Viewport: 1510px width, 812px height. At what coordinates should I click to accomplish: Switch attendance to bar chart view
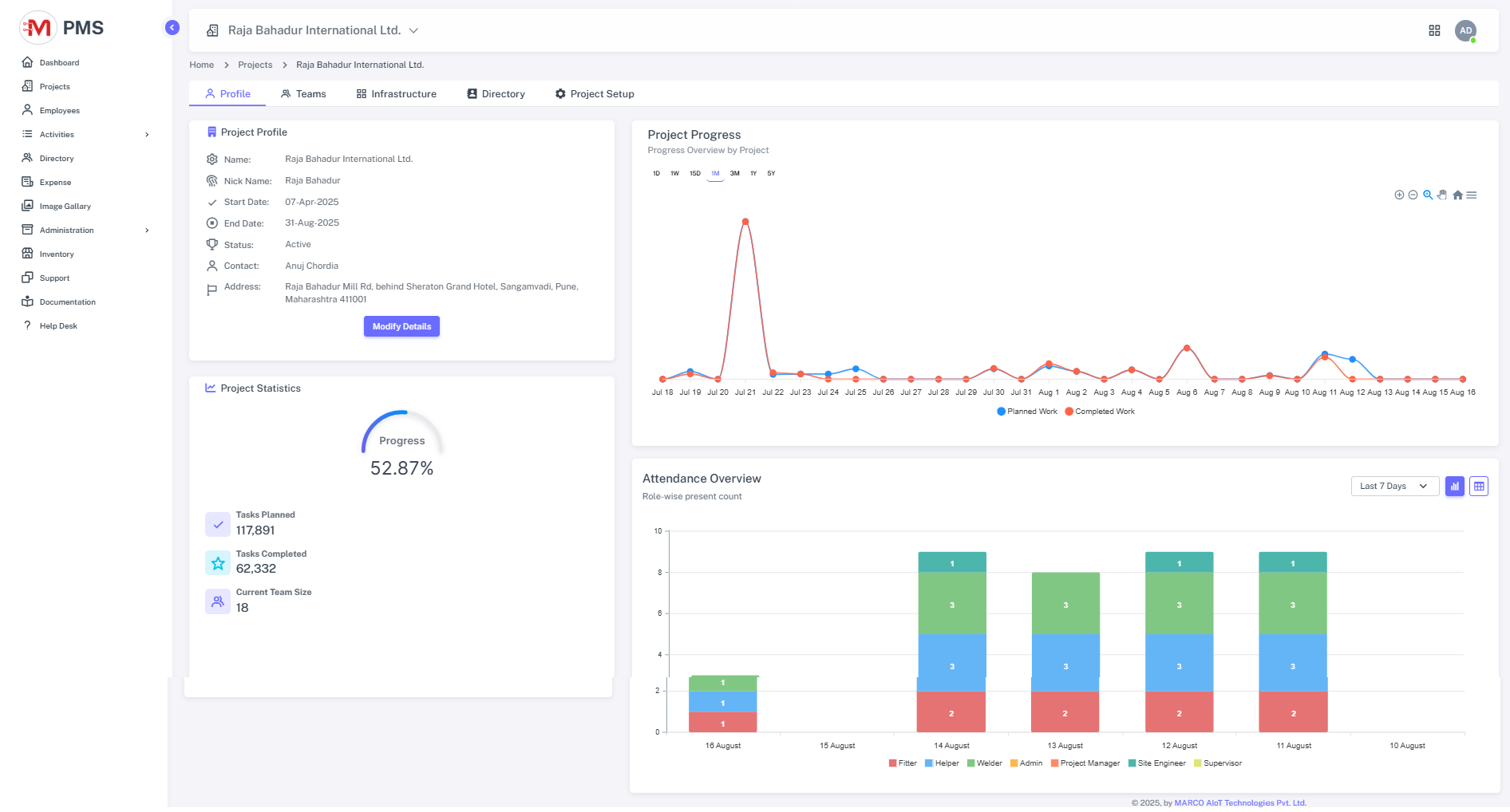coord(1454,487)
